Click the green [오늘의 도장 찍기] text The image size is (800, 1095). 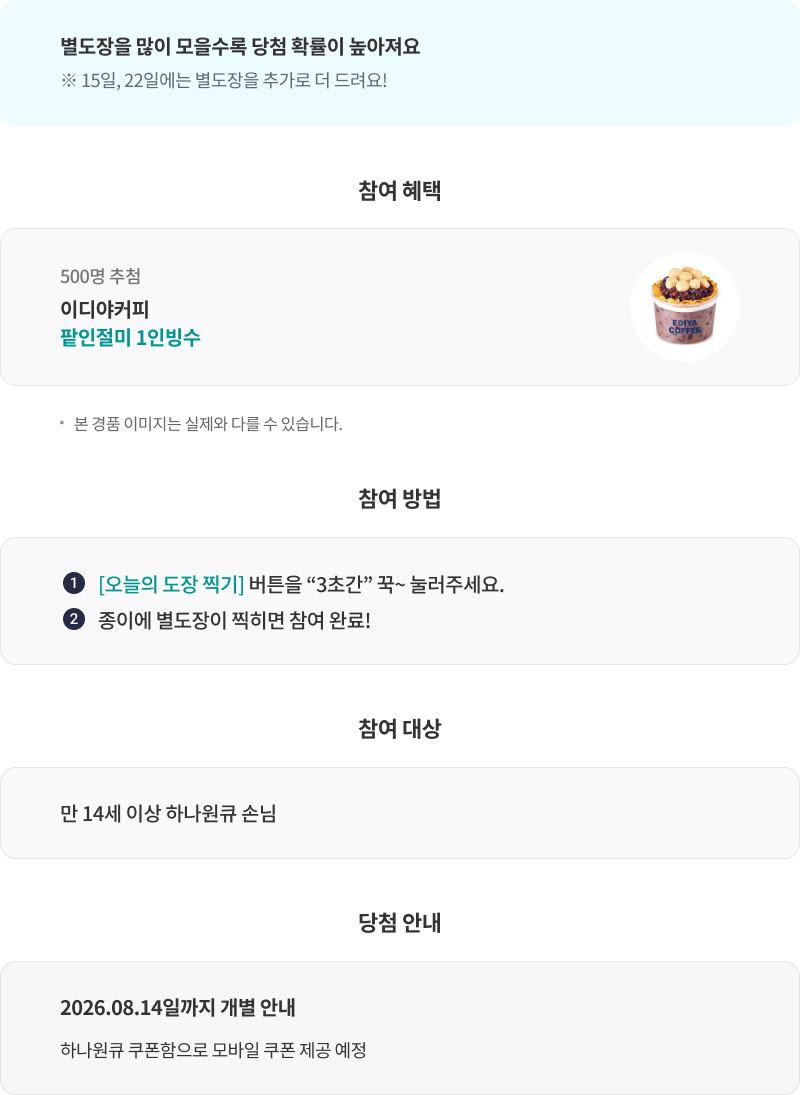pos(171,584)
